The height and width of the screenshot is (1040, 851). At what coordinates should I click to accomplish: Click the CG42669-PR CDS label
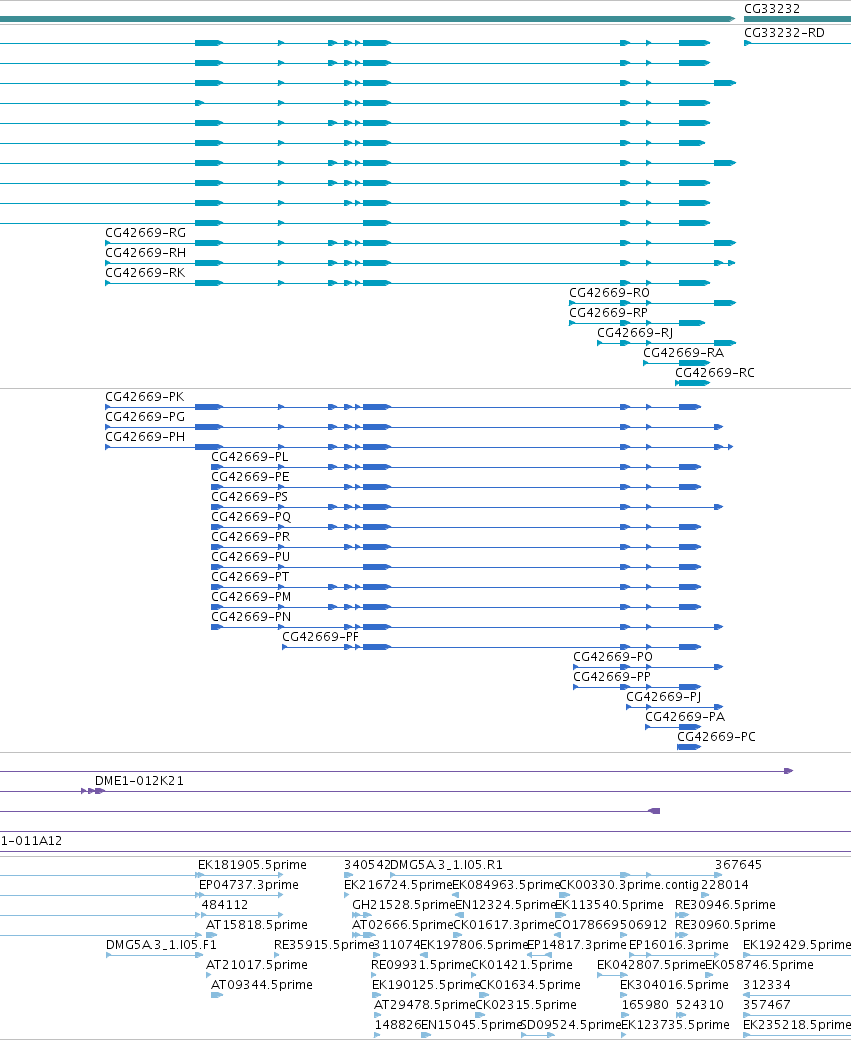pyautogui.click(x=250, y=537)
